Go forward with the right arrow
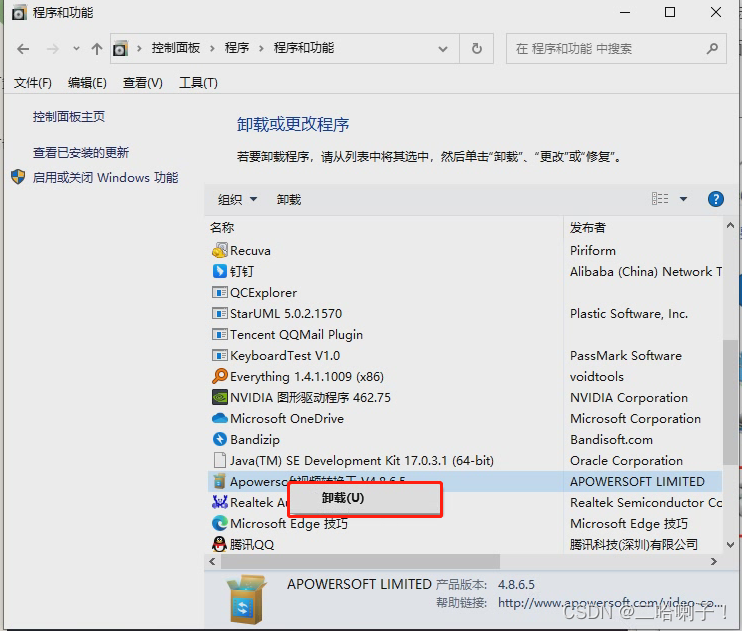 [53, 48]
